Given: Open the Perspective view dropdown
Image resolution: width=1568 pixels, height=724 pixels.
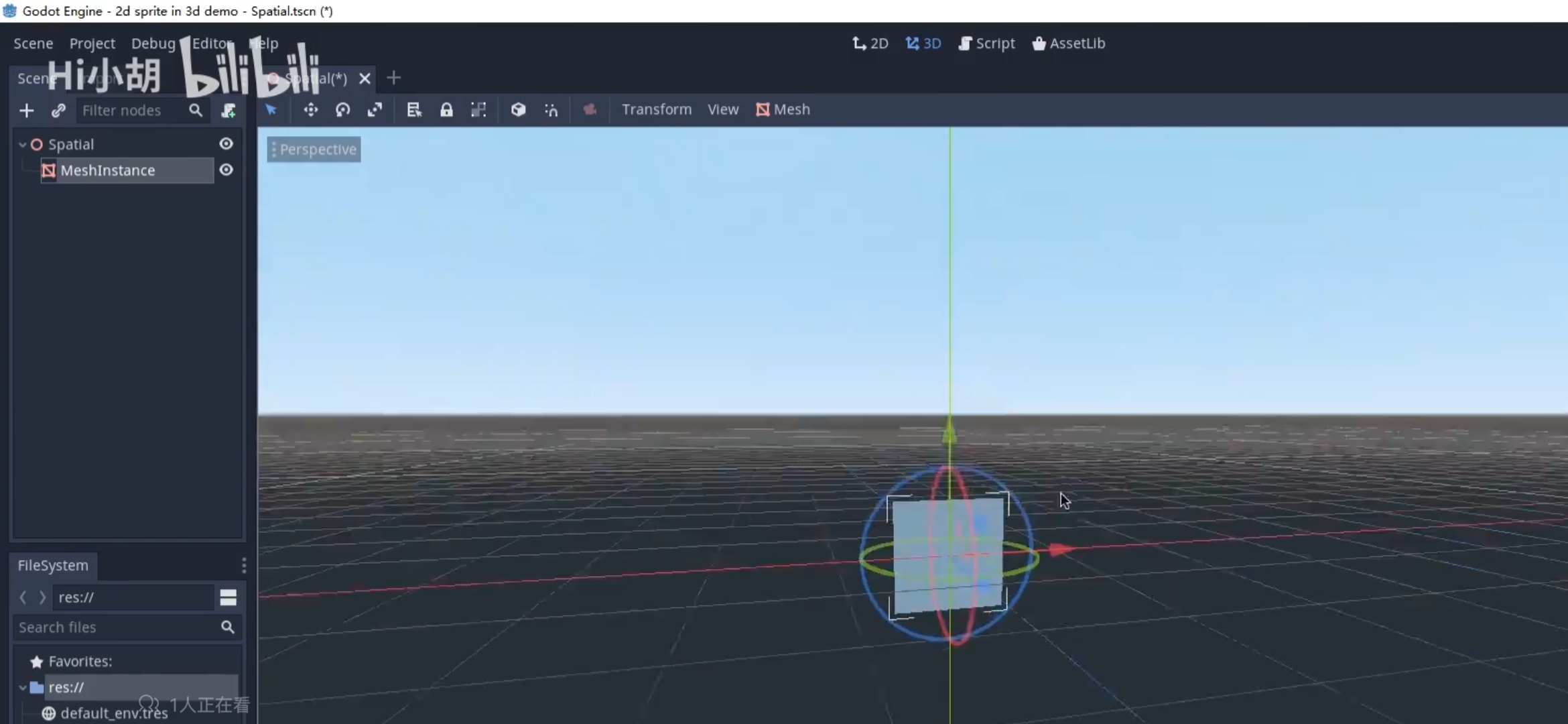Looking at the screenshot, I should click(x=312, y=148).
